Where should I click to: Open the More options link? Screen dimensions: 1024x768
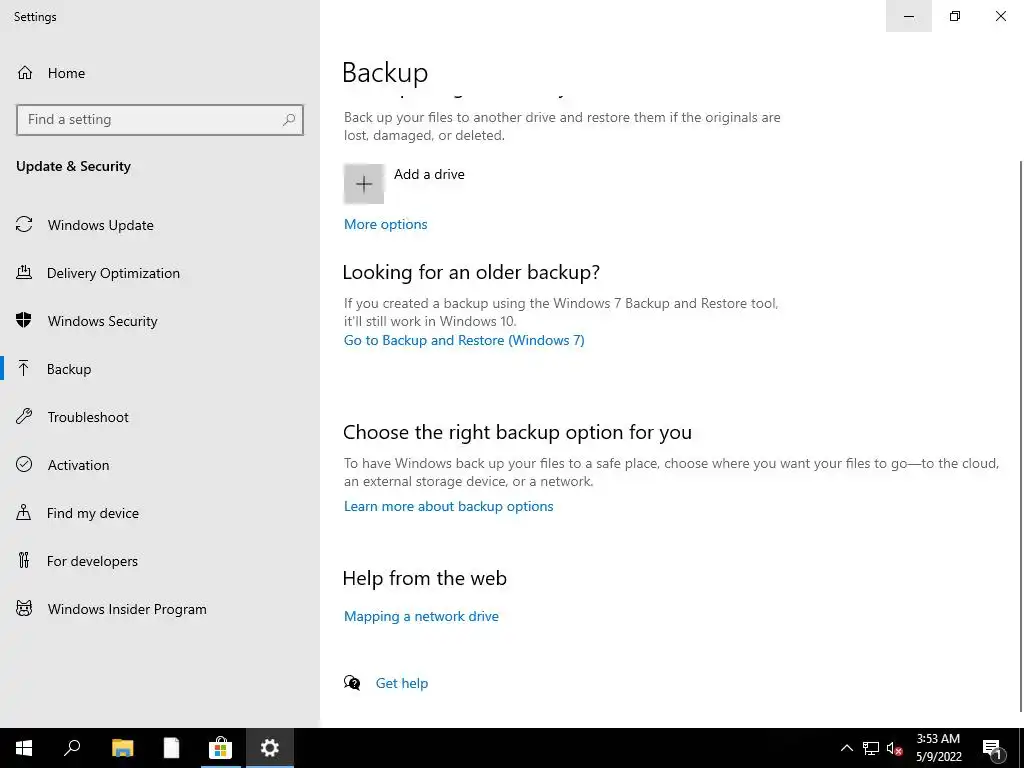coord(385,224)
